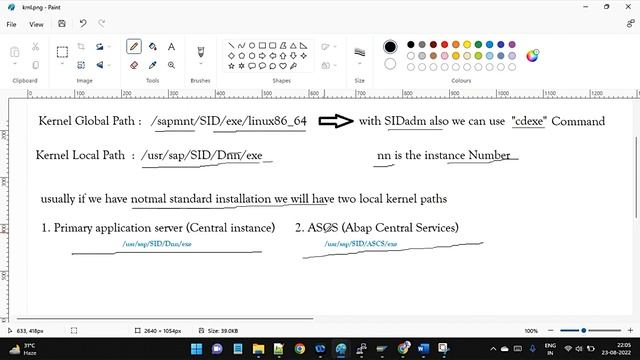This screenshot has height=360, width=640.
Task: Choose the Heart shape
Action: 283,66
